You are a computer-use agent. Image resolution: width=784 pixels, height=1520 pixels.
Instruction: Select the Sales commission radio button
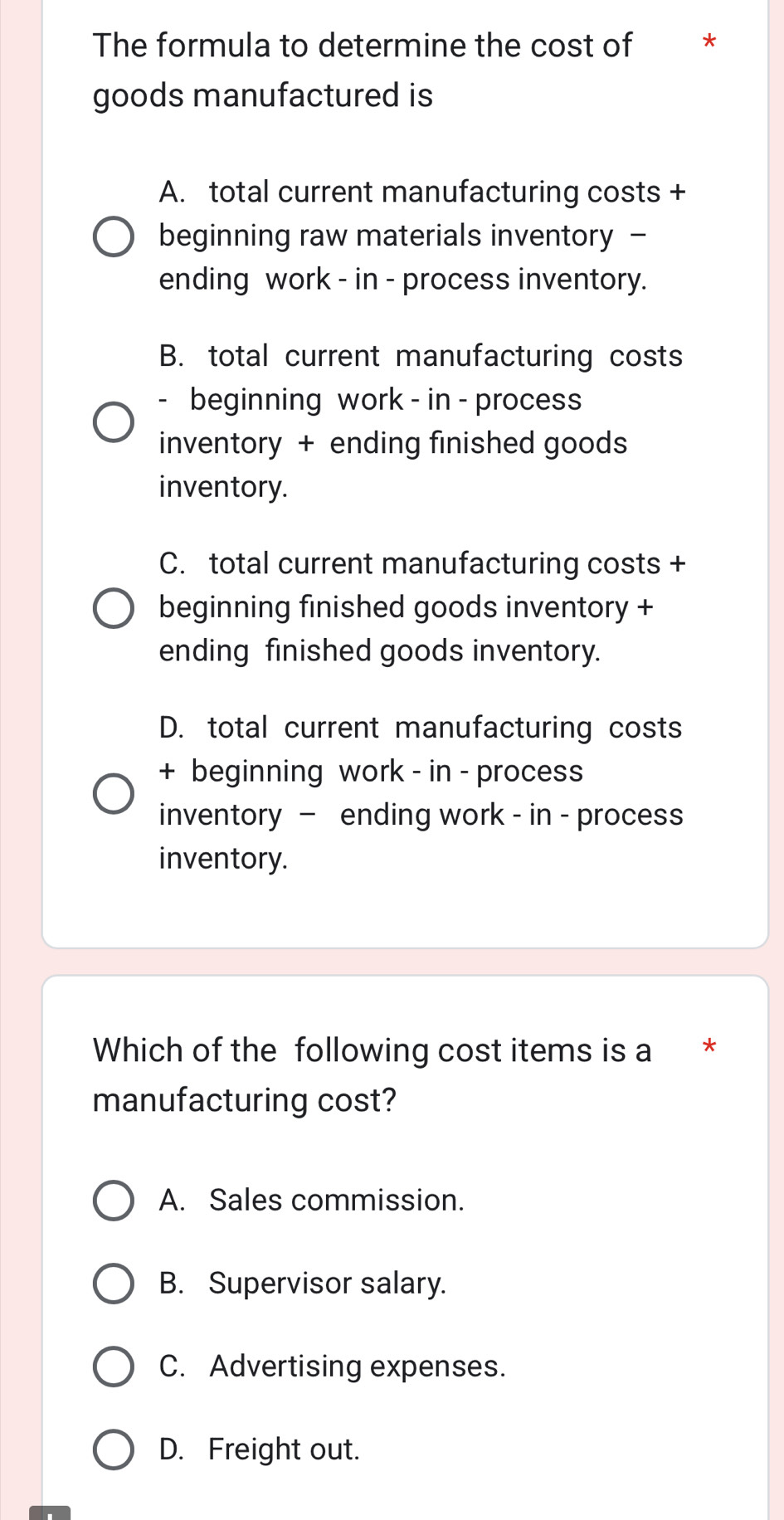pyautogui.click(x=113, y=1201)
